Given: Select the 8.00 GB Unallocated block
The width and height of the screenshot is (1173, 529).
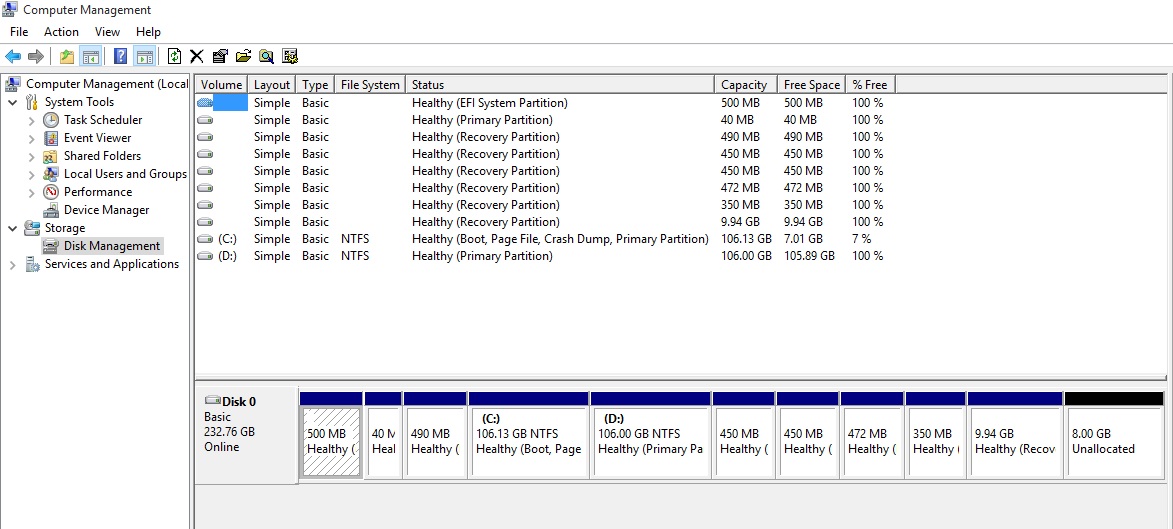Looking at the screenshot, I should (x=1114, y=441).
